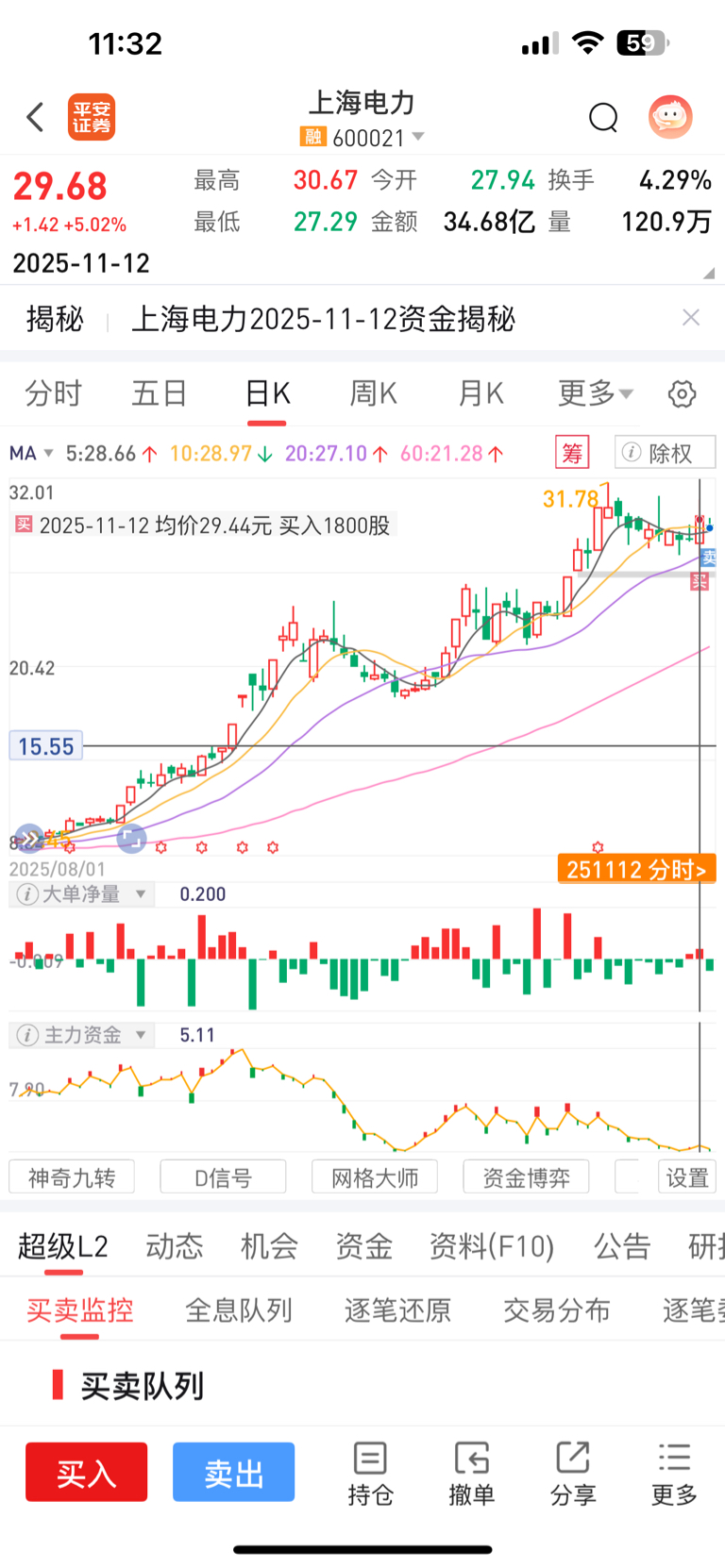Switch to the 动态 tab
This screenshot has height=1568, width=725.
click(175, 1246)
